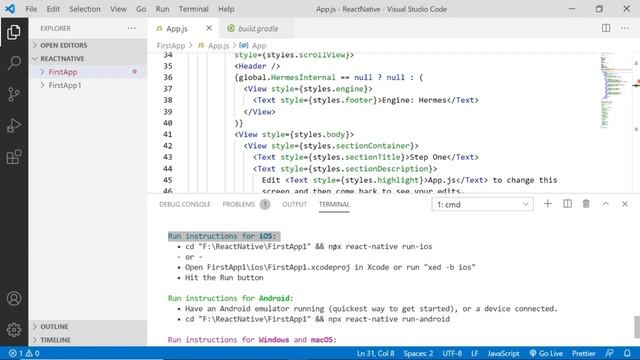
Task: Open editor more actions ellipsis
Action: (x=625, y=28)
